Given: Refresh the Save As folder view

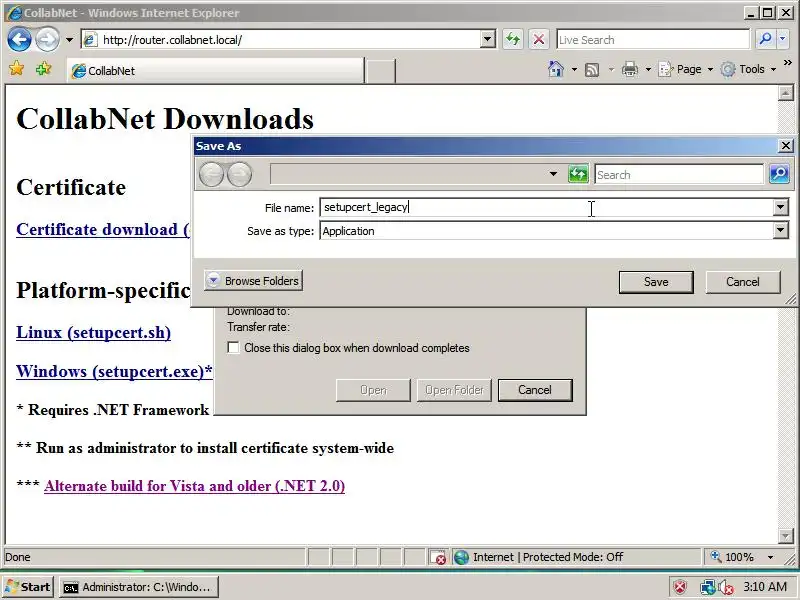Looking at the screenshot, I should pyautogui.click(x=578, y=174).
